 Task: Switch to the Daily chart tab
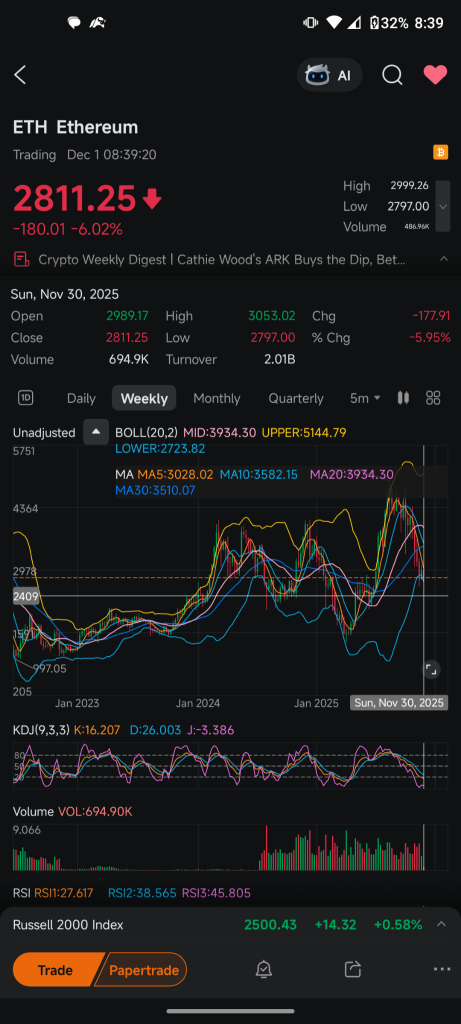[x=81, y=398]
